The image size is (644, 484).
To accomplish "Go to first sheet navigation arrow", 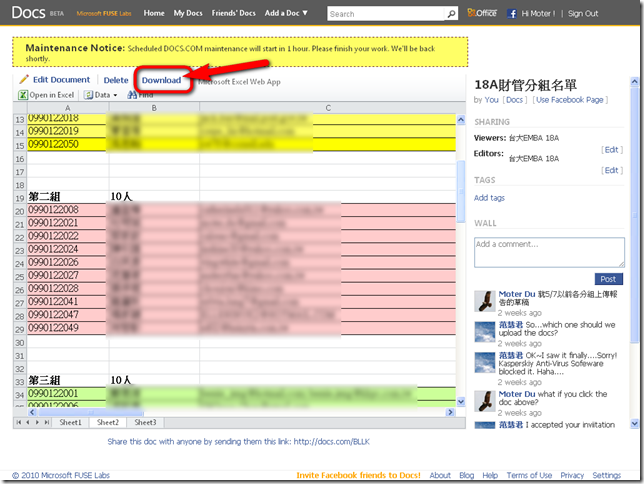I will (x=18, y=422).
